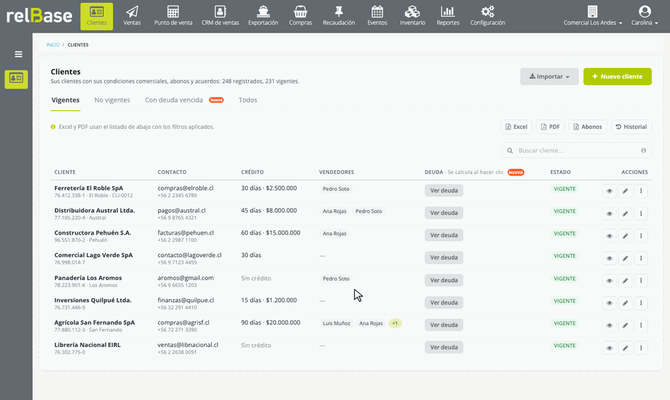Image resolution: width=670 pixels, height=400 pixels.
Task: Edit Inversiones Quilpué Ltda. with pencil
Action: click(x=625, y=303)
